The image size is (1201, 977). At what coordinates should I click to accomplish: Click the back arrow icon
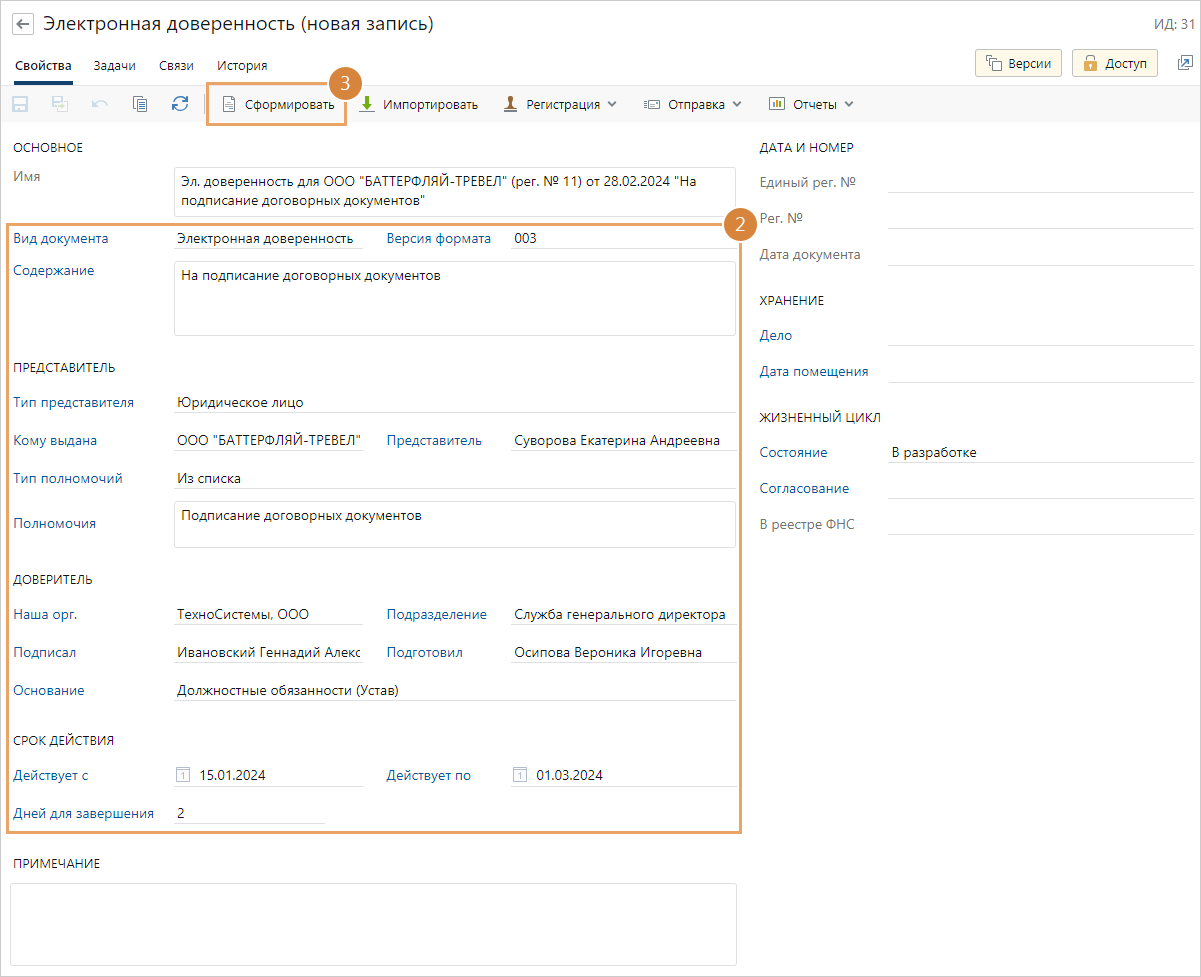(22, 25)
